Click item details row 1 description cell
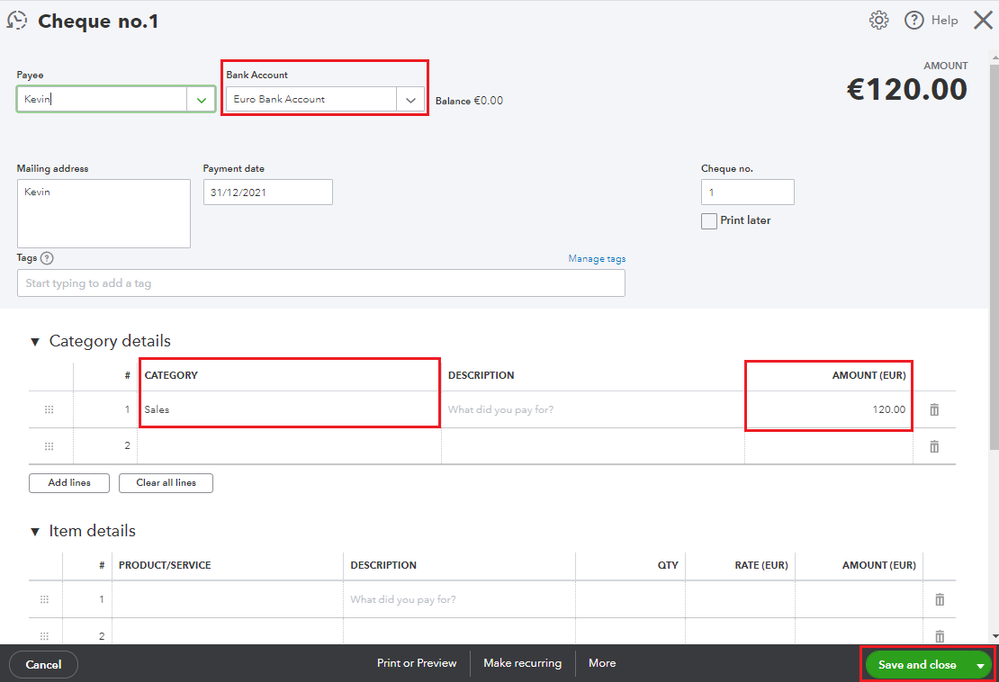The height and width of the screenshot is (682, 999). 459,599
